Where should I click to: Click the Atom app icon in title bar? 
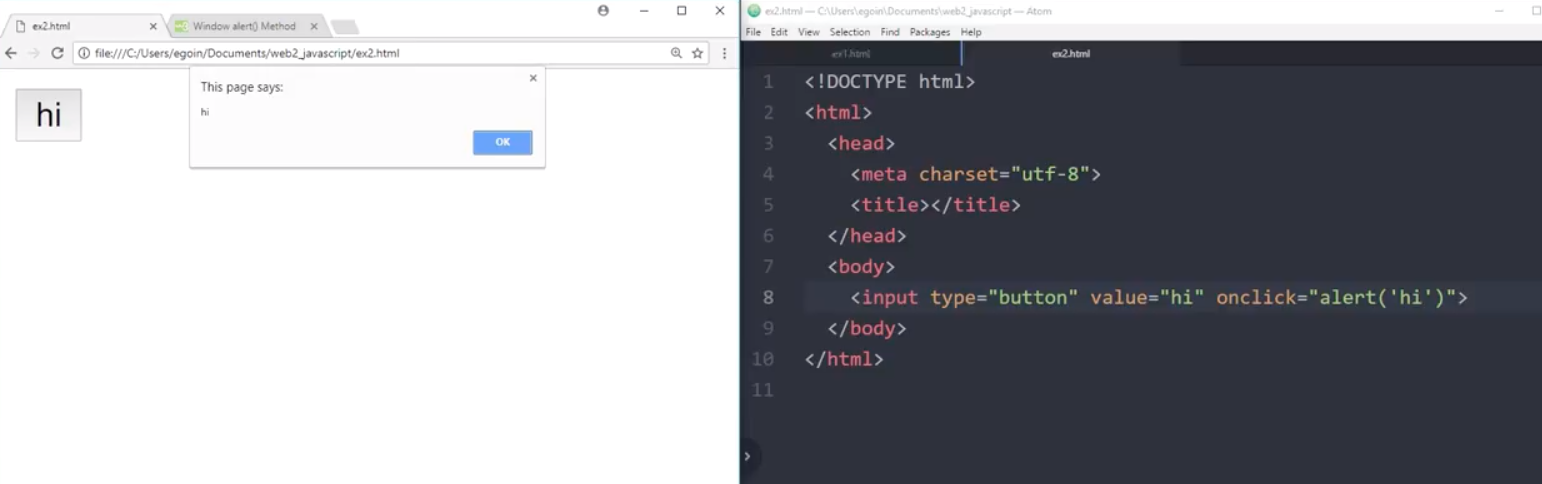pyautogui.click(x=754, y=11)
